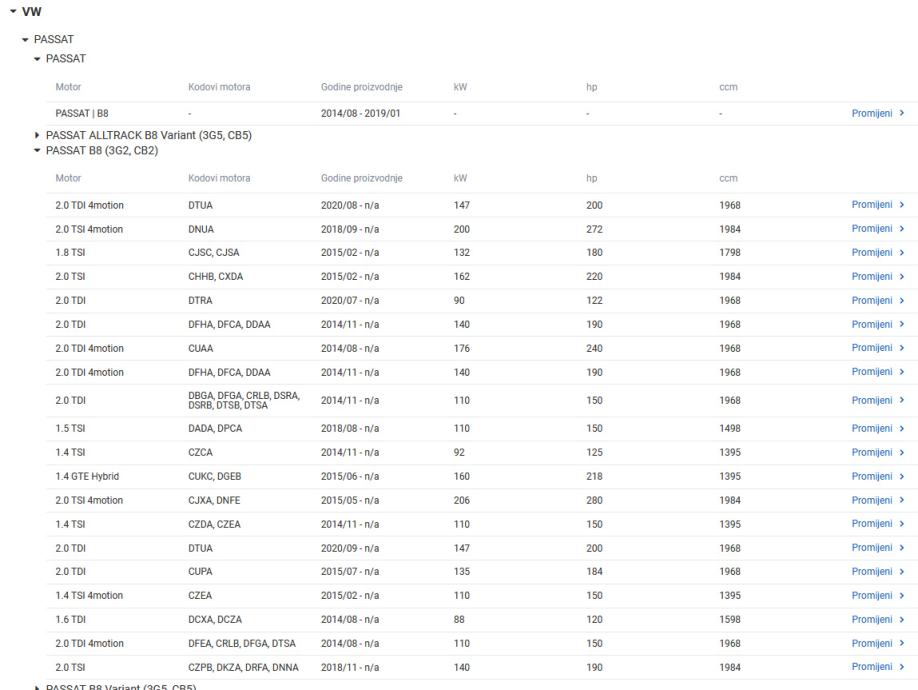Click Promijeni for 1.4 TSI 4motion CZEA

coord(872,595)
